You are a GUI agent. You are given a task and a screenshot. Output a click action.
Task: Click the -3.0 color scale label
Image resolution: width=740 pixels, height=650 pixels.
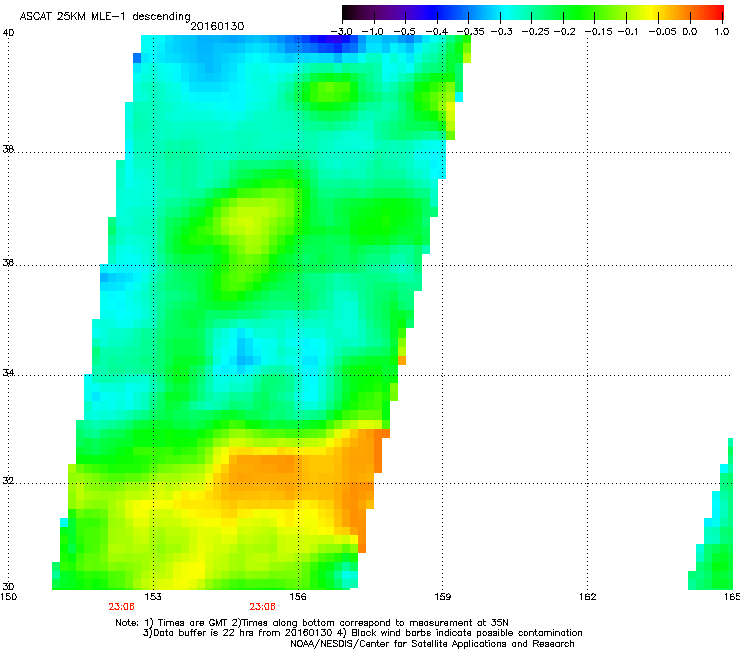pos(341,32)
